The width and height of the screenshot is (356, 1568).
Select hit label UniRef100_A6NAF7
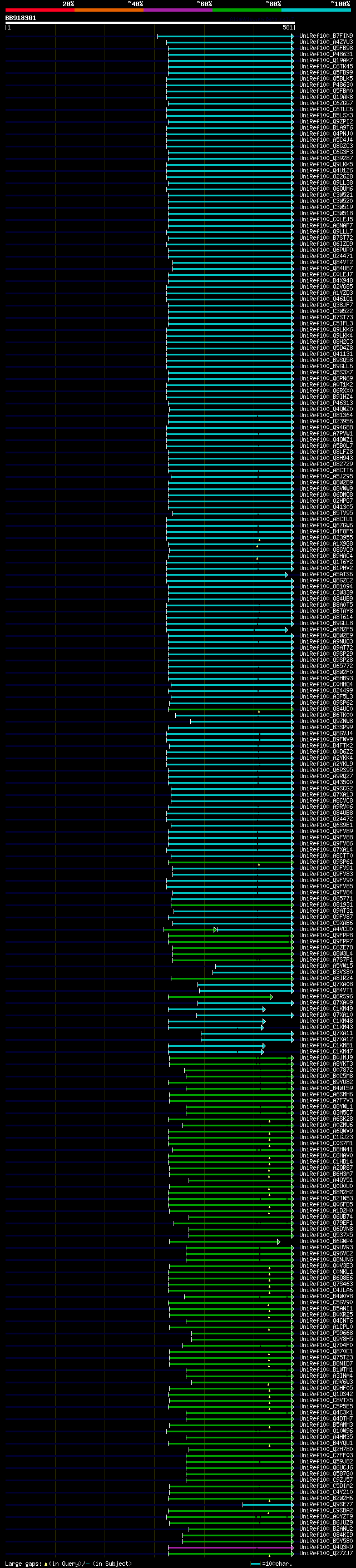point(326,226)
